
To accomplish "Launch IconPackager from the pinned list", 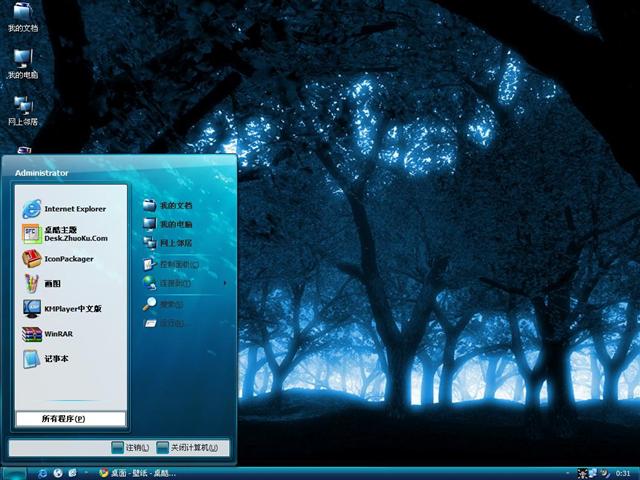I will point(68,259).
